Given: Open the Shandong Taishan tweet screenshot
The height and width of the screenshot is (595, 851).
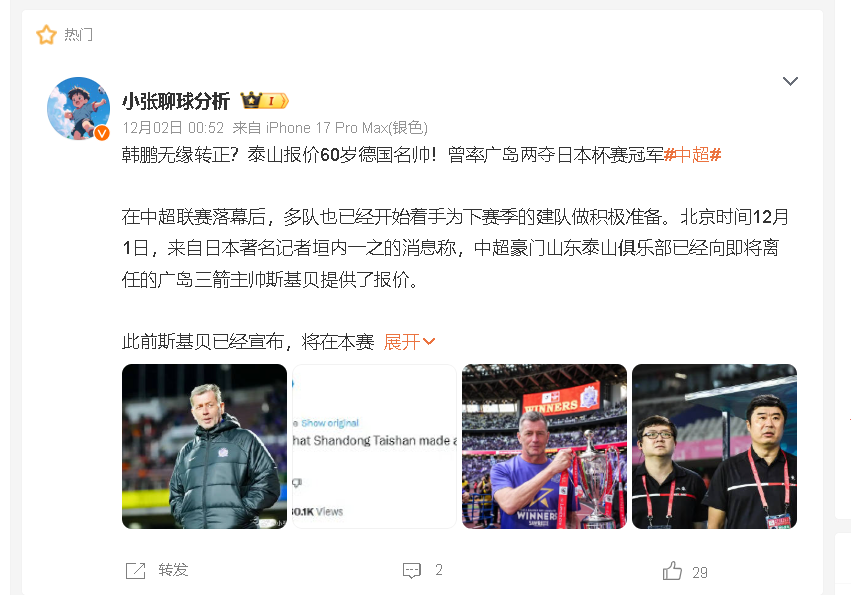Looking at the screenshot, I should pos(374,446).
